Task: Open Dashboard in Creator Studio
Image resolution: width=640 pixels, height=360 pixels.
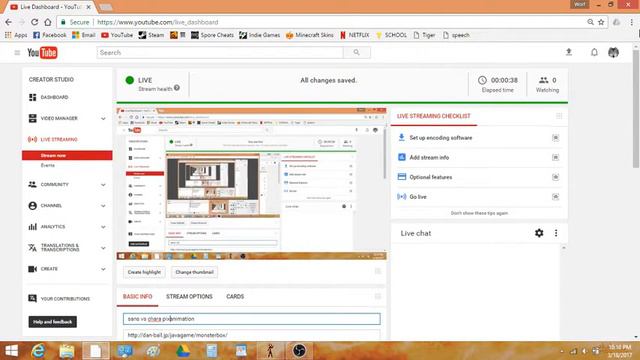Action: coord(54,97)
